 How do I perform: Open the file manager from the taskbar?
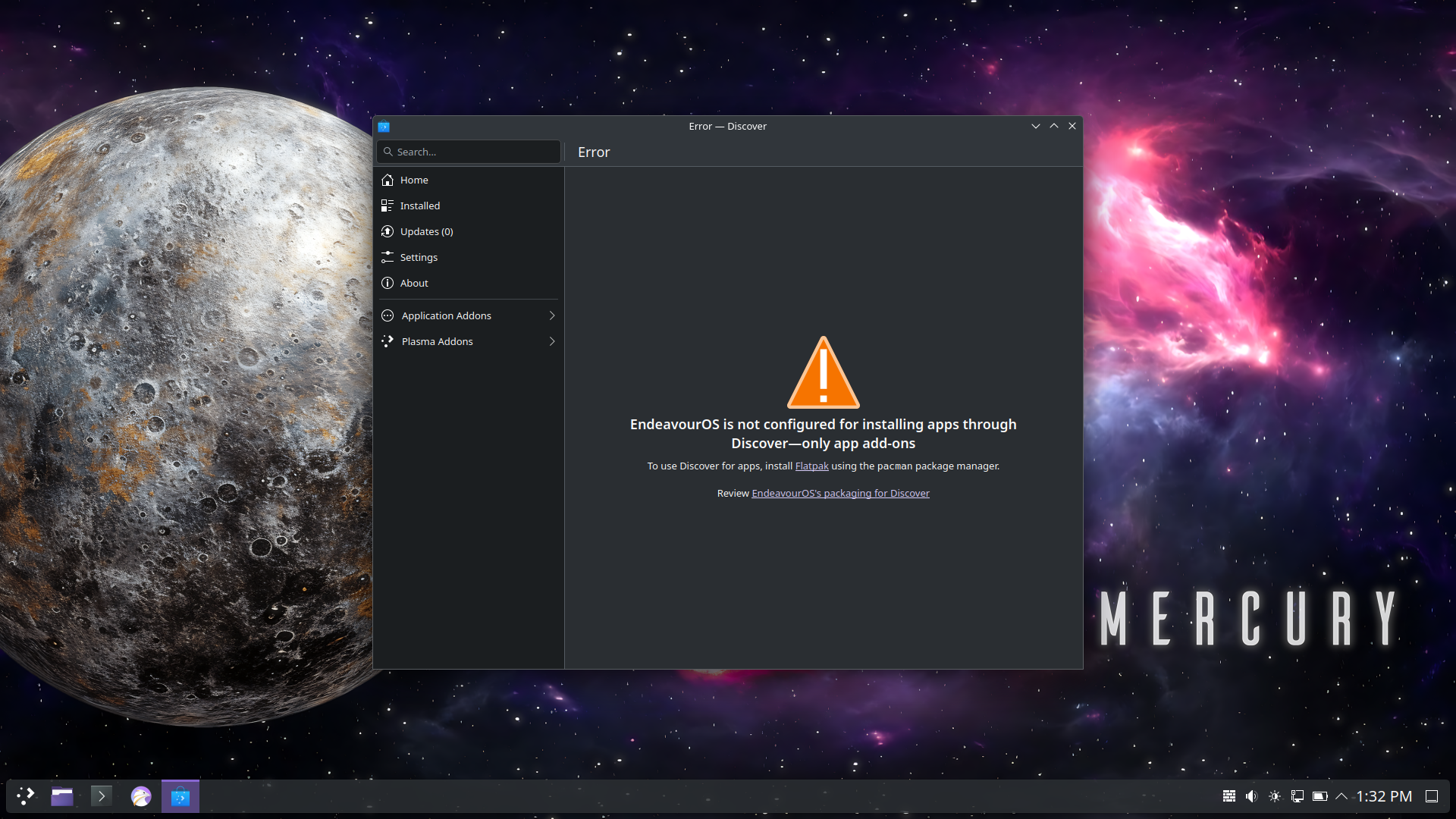pyautogui.click(x=62, y=796)
